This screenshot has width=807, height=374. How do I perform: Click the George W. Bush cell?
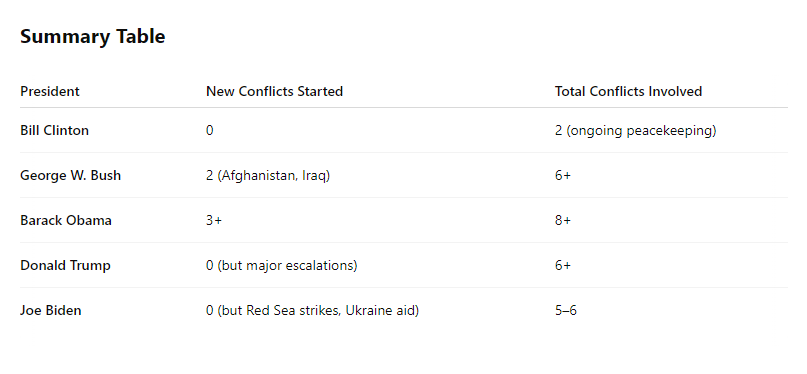pyautogui.click(x=71, y=175)
